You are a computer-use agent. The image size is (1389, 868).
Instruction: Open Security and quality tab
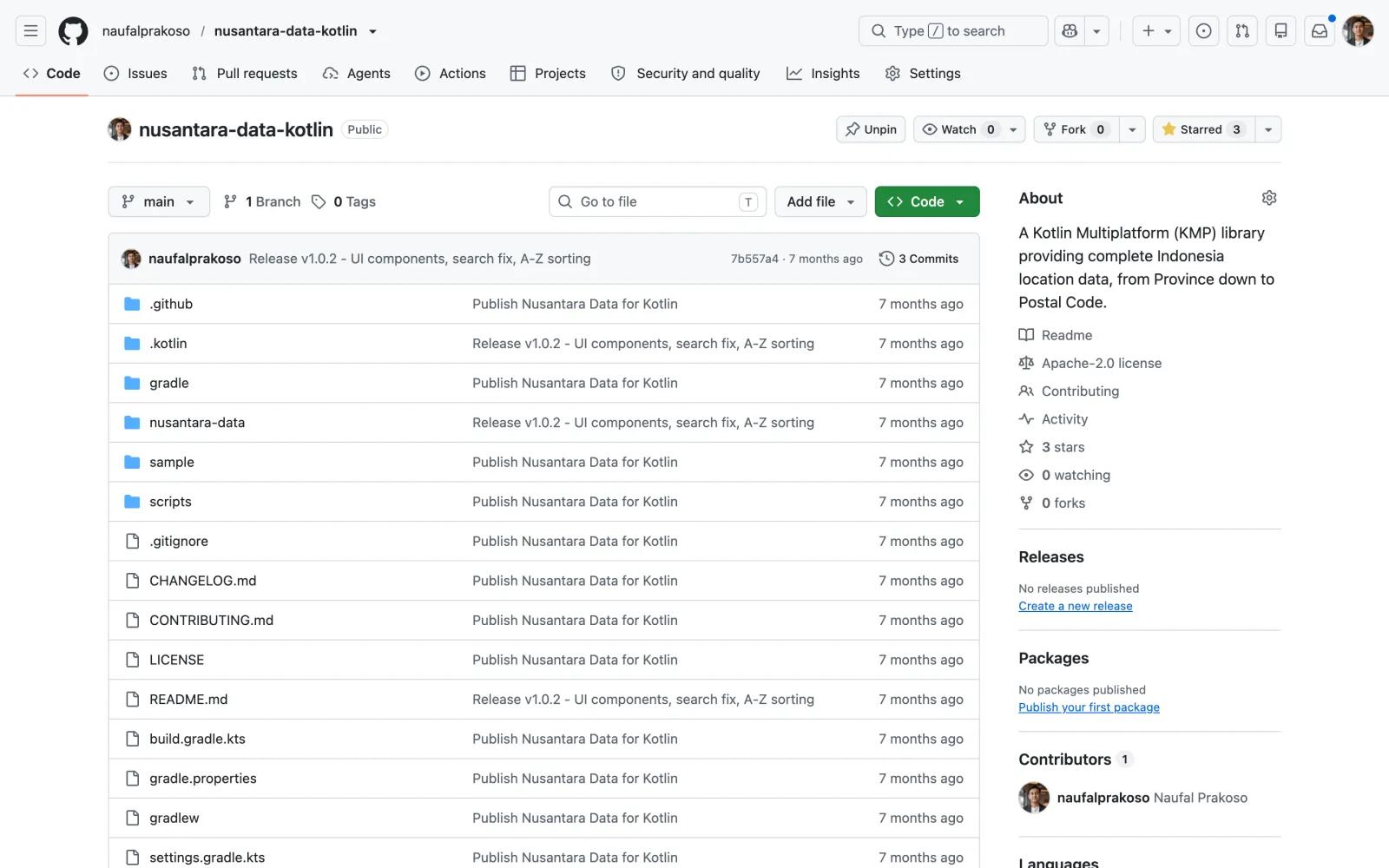tap(686, 74)
